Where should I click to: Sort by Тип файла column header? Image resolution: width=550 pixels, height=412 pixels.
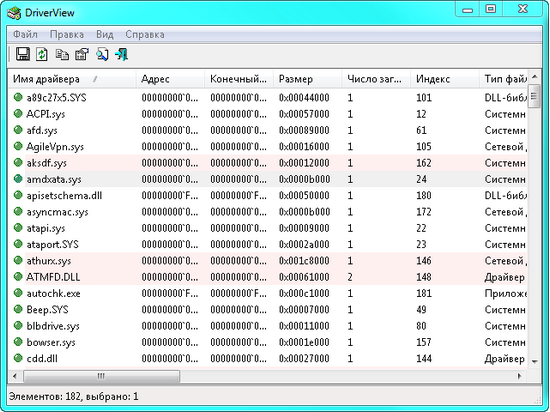[504, 79]
